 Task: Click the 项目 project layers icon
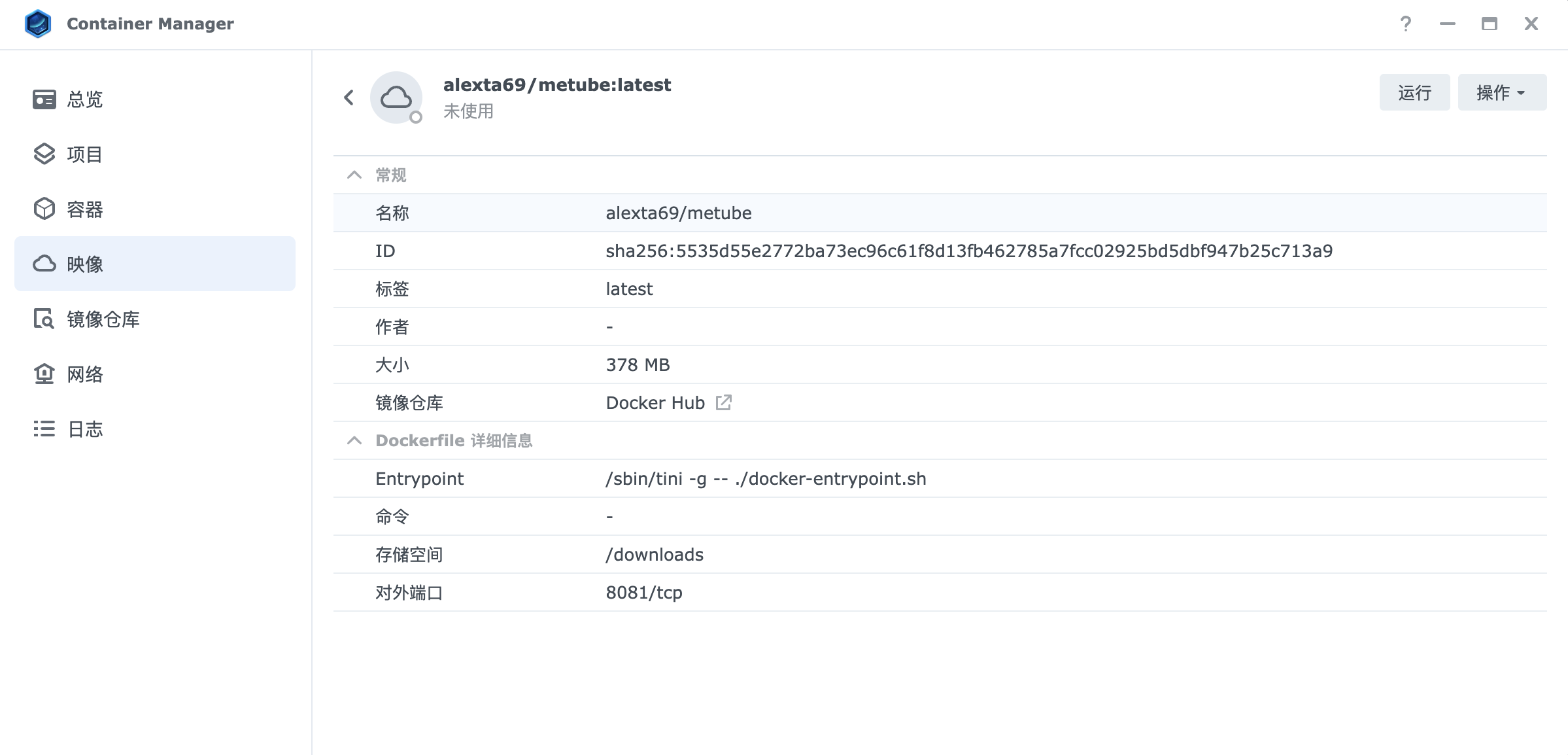44,154
